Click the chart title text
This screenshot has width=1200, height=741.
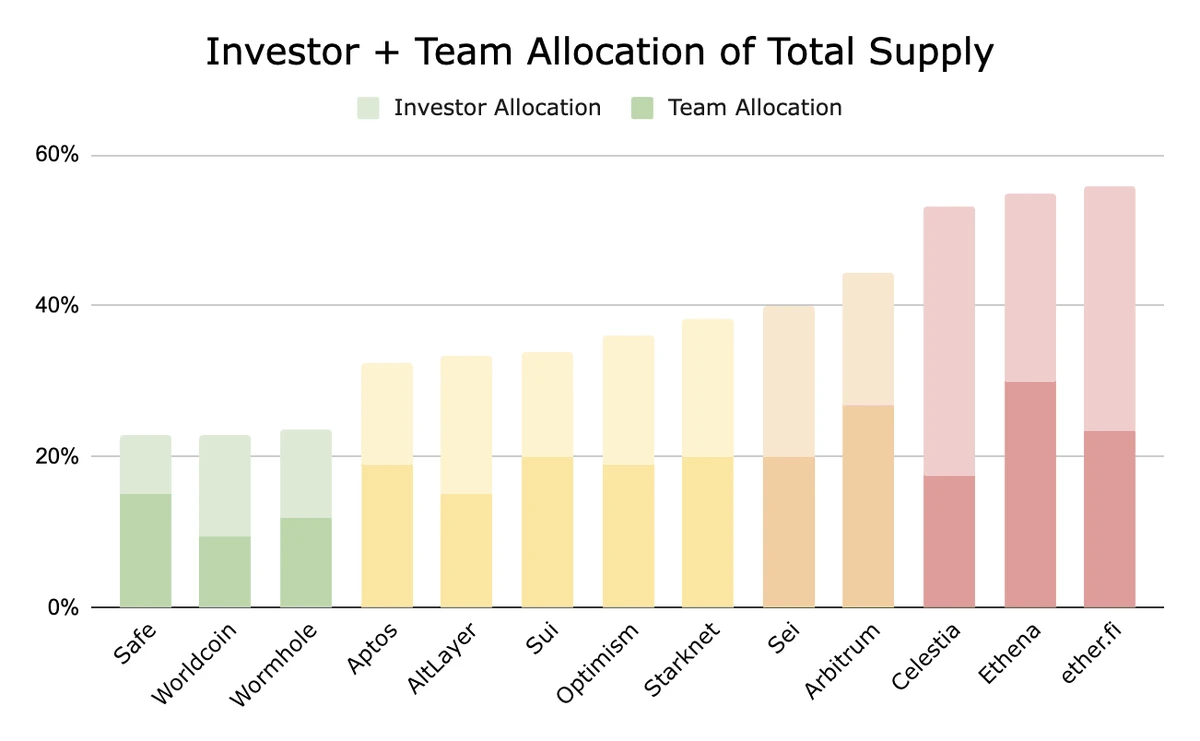click(x=600, y=52)
